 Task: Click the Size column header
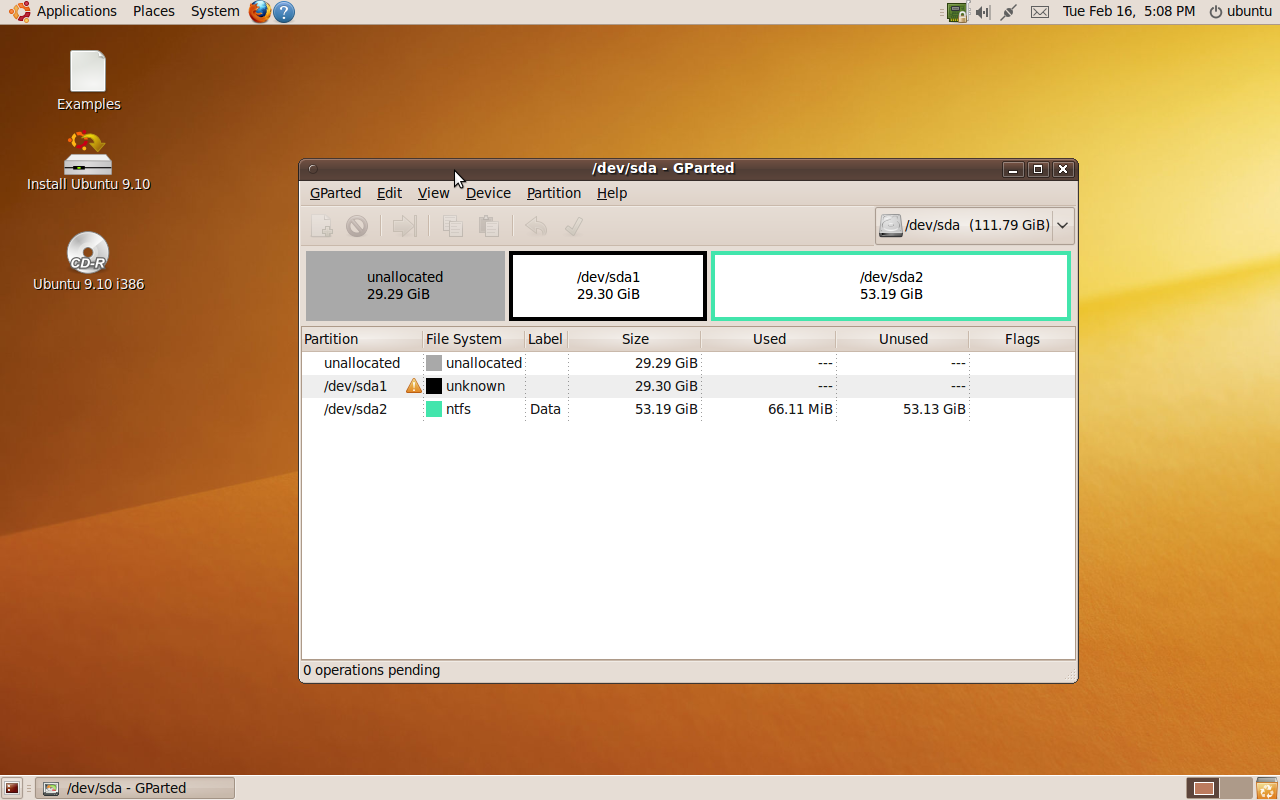point(634,339)
